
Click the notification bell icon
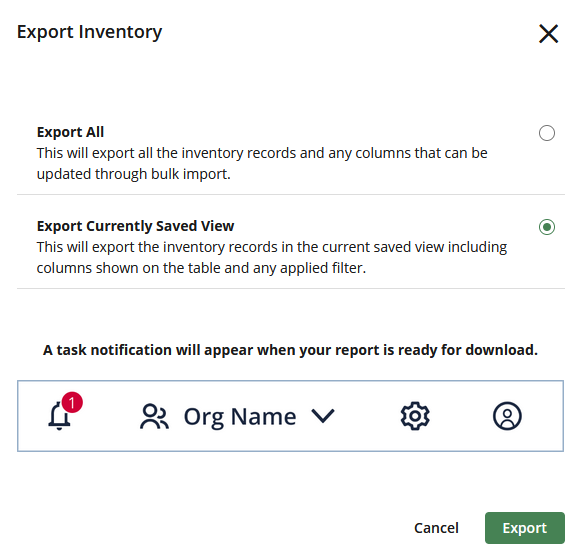[59, 416]
